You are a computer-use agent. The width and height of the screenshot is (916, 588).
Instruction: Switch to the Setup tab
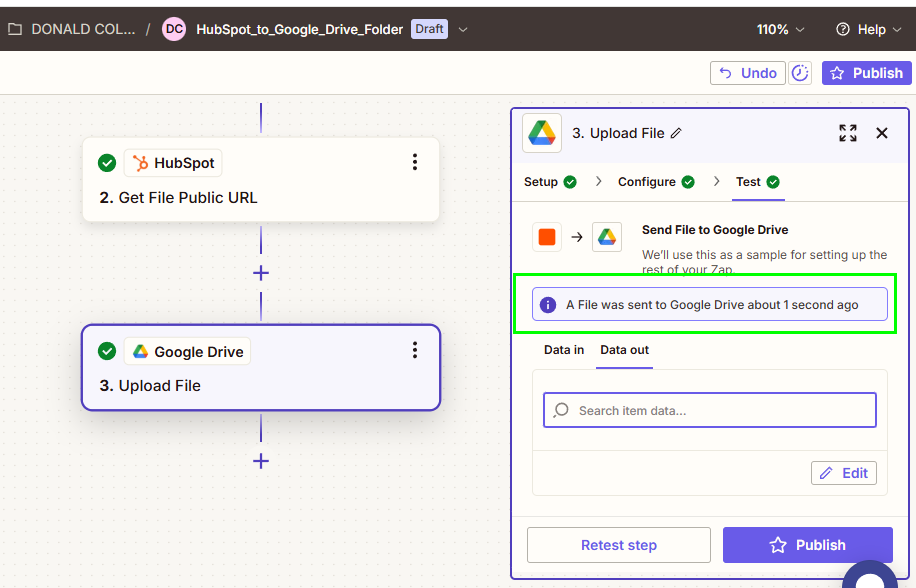tap(550, 182)
